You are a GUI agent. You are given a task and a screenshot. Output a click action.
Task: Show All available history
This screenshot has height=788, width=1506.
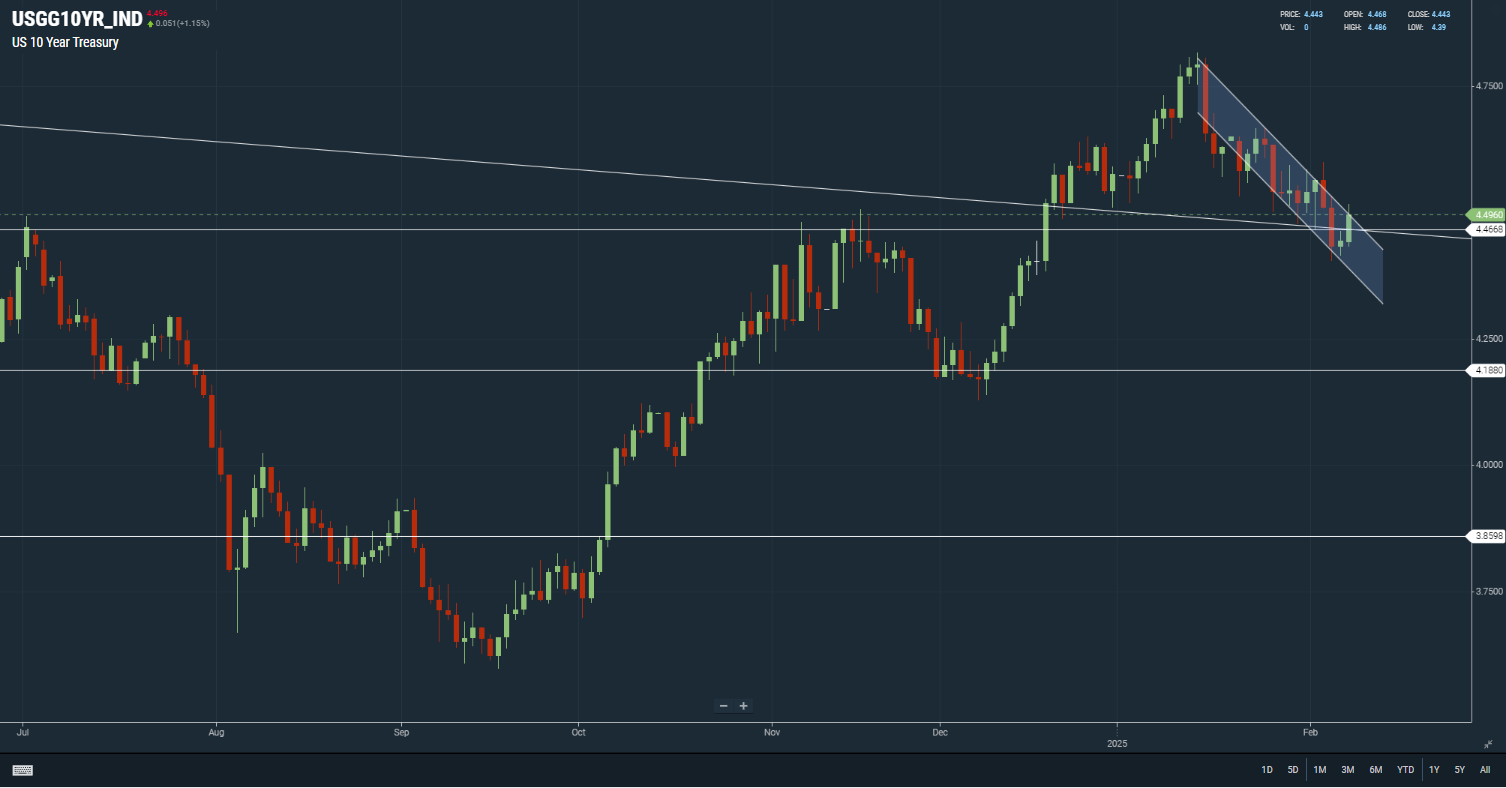coord(1485,770)
